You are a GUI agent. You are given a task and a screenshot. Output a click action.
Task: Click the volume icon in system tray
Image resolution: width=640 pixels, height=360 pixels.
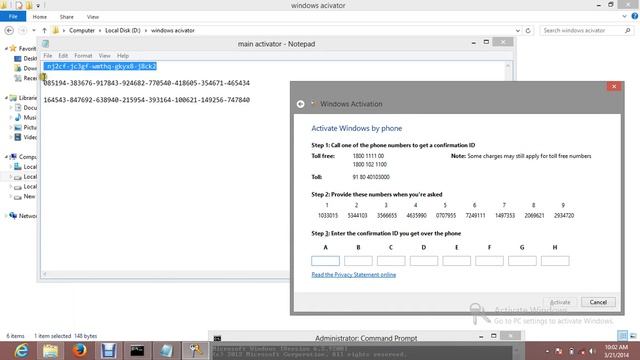point(592,351)
